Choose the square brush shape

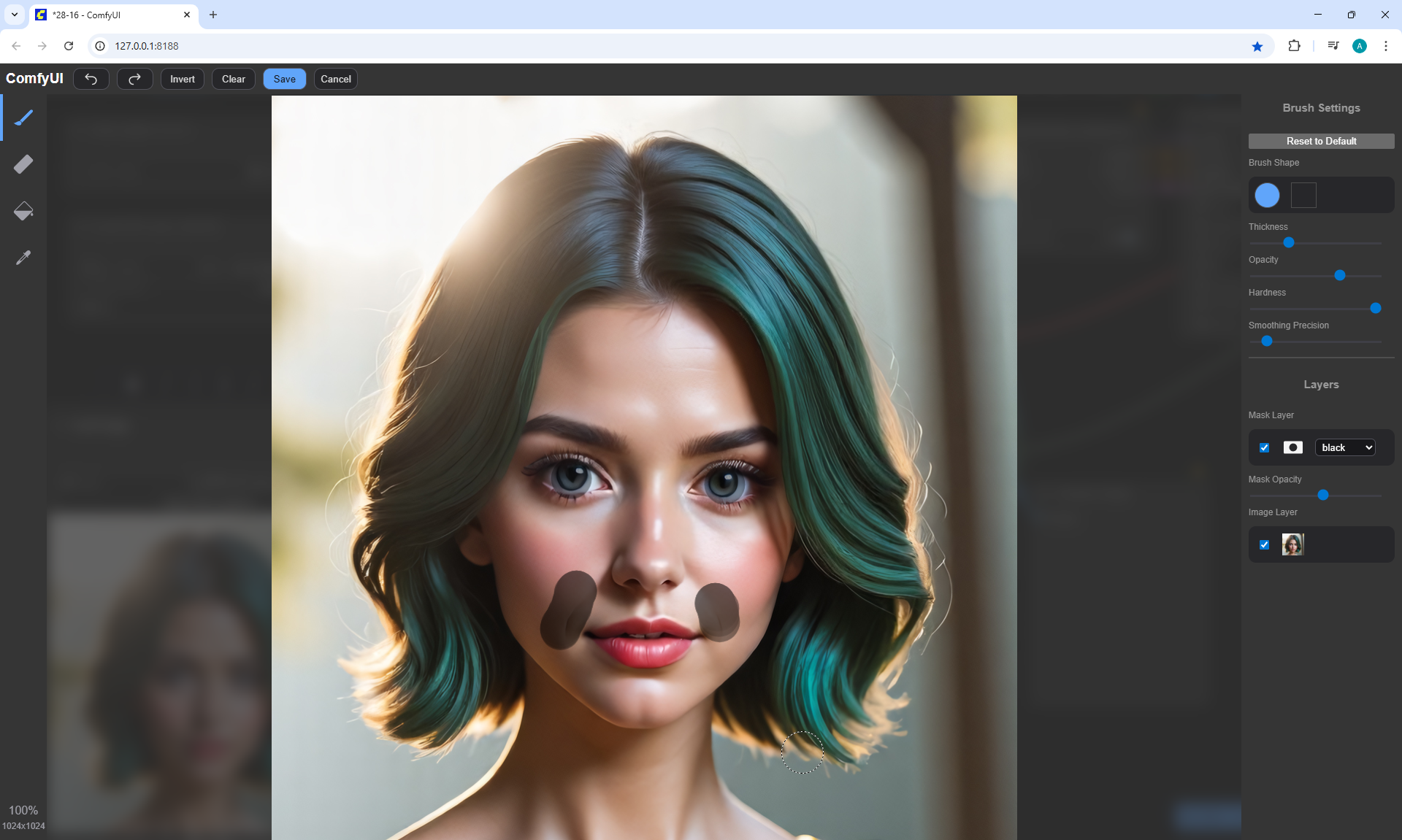pyautogui.click(x=1303, y=195)
